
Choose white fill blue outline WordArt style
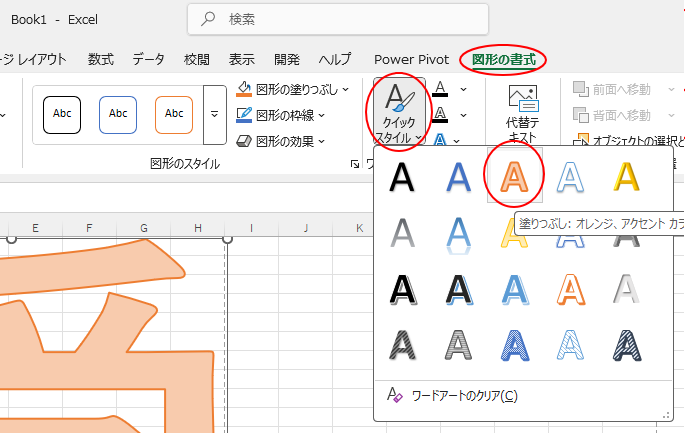pyautogui.click(x=571, y=177)
